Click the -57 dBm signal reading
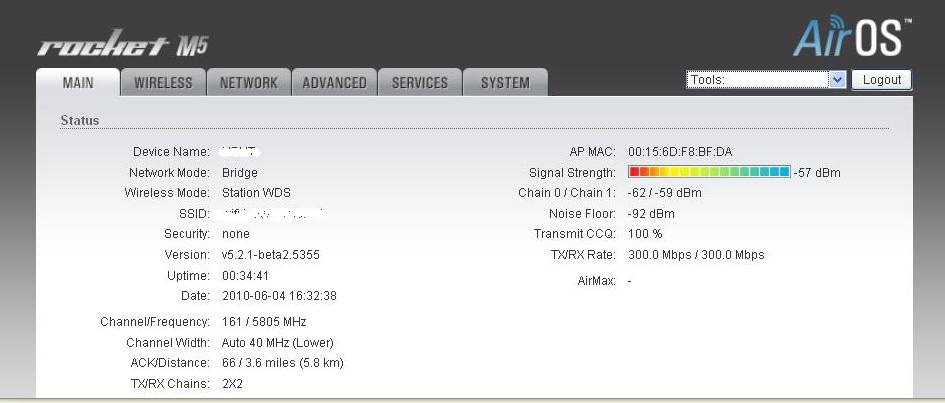Viewport: 945px width, 403px height. tap(817, 173)
